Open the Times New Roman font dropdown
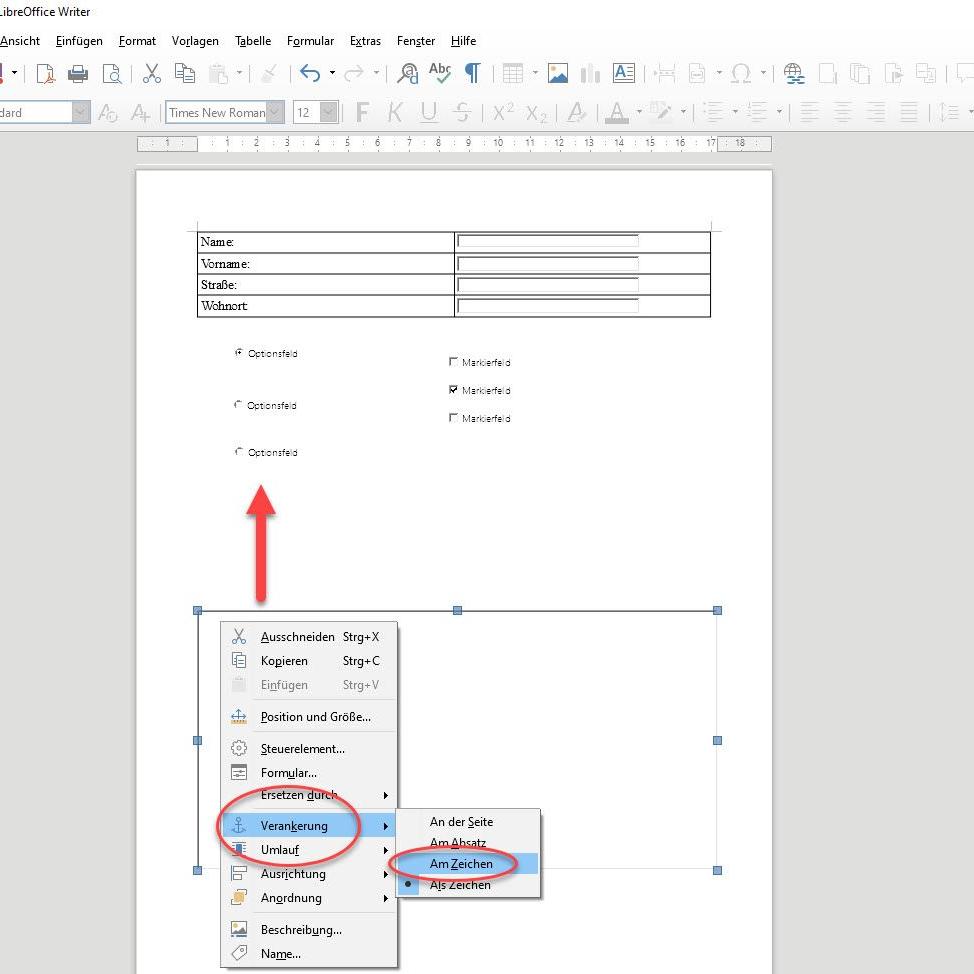 click(x=275, y=112)
